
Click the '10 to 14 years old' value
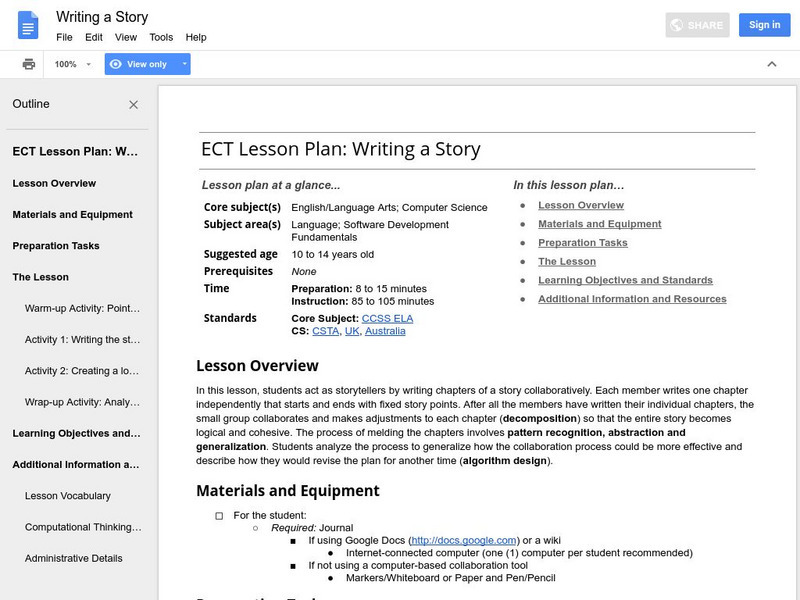coord(333,255)
